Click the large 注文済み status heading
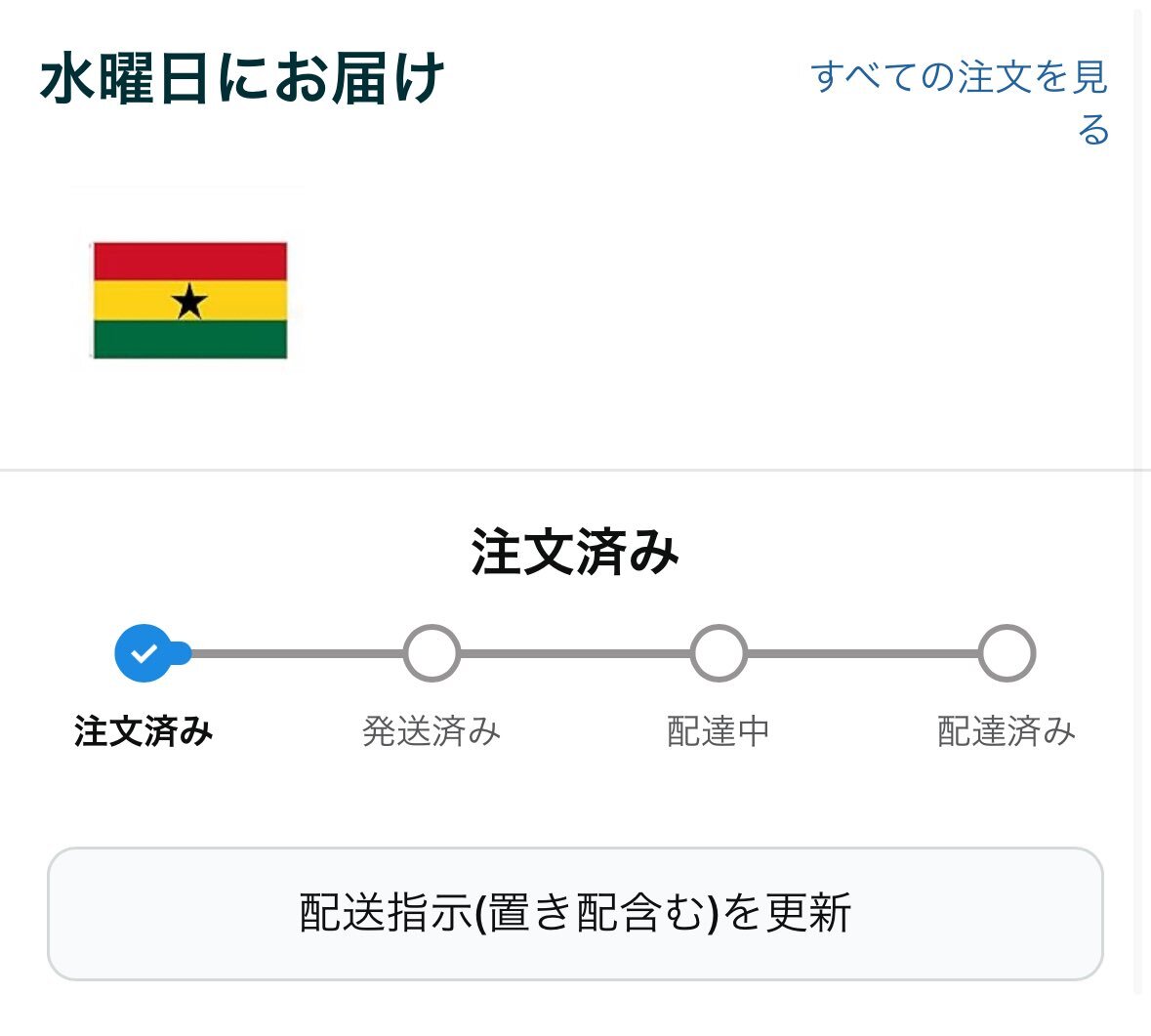 click(576, 552)
